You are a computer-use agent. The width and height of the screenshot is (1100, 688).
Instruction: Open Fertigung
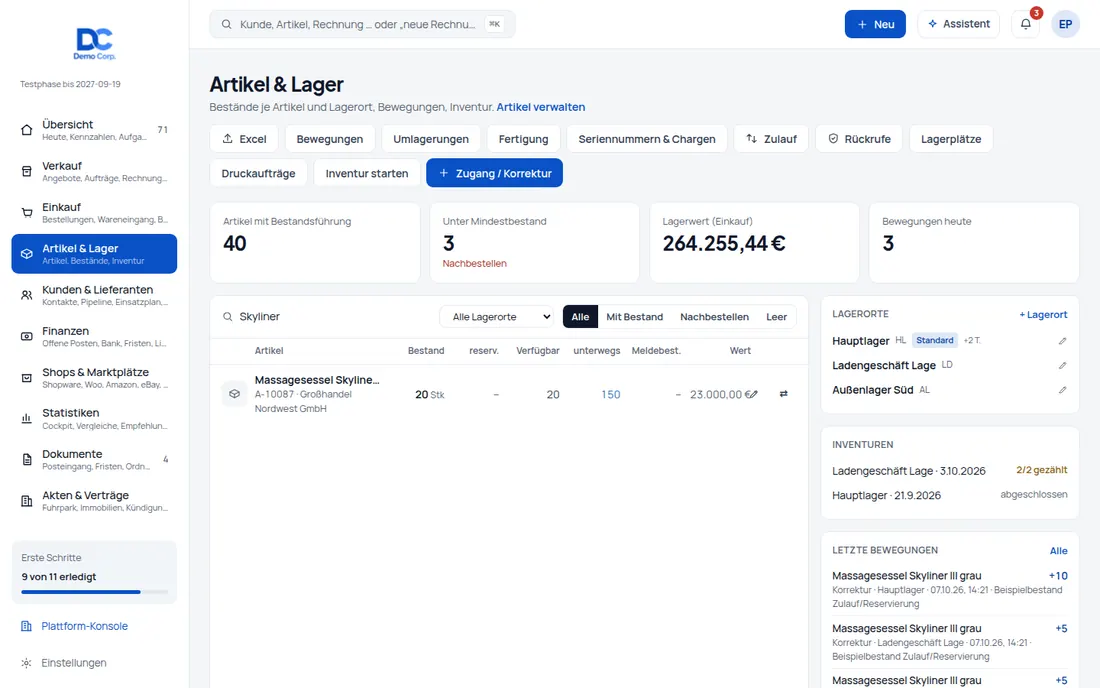(523, 139)
